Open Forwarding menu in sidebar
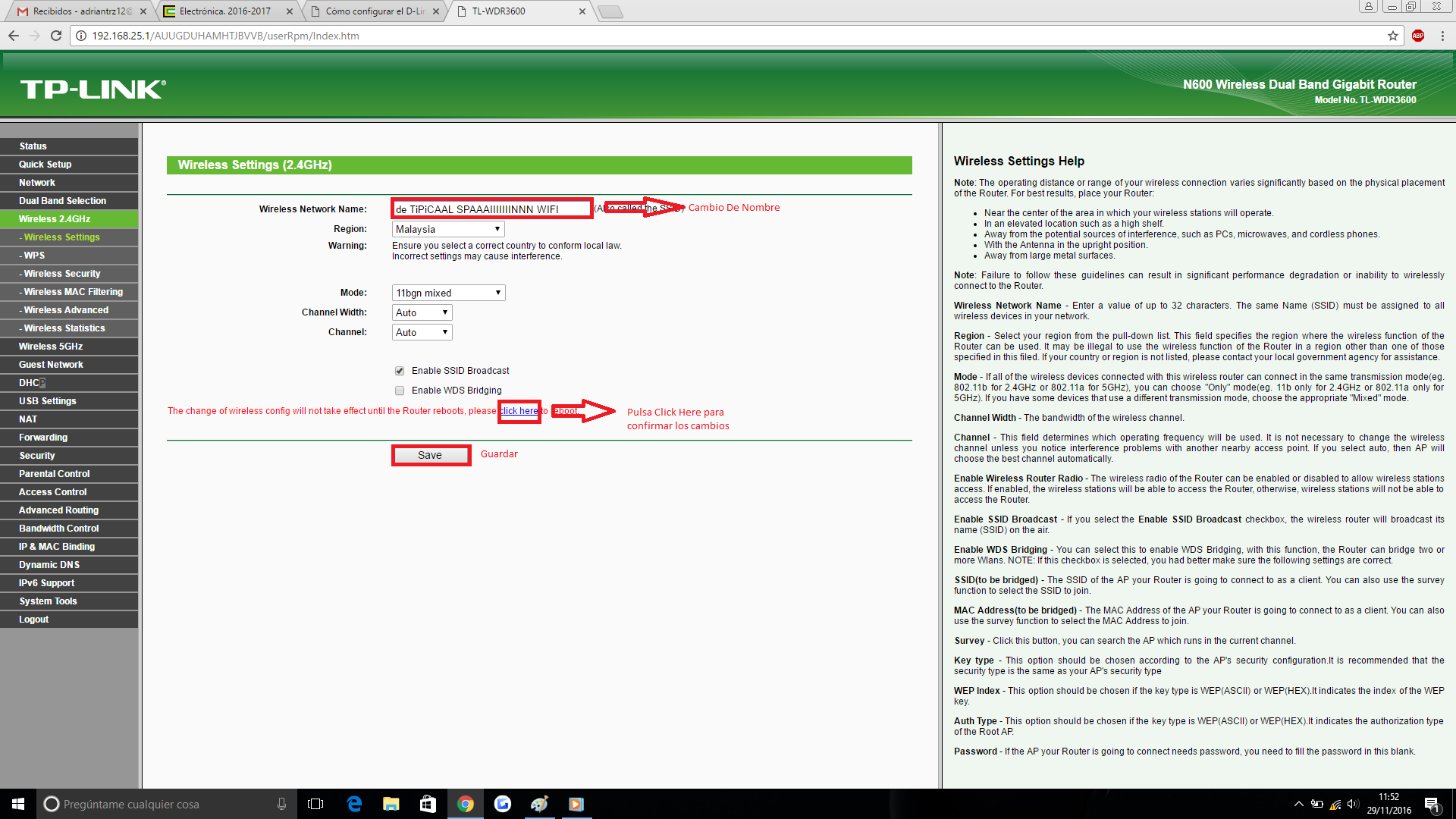This screenshot has width=1456, height=819. click(x=69, y=438)
